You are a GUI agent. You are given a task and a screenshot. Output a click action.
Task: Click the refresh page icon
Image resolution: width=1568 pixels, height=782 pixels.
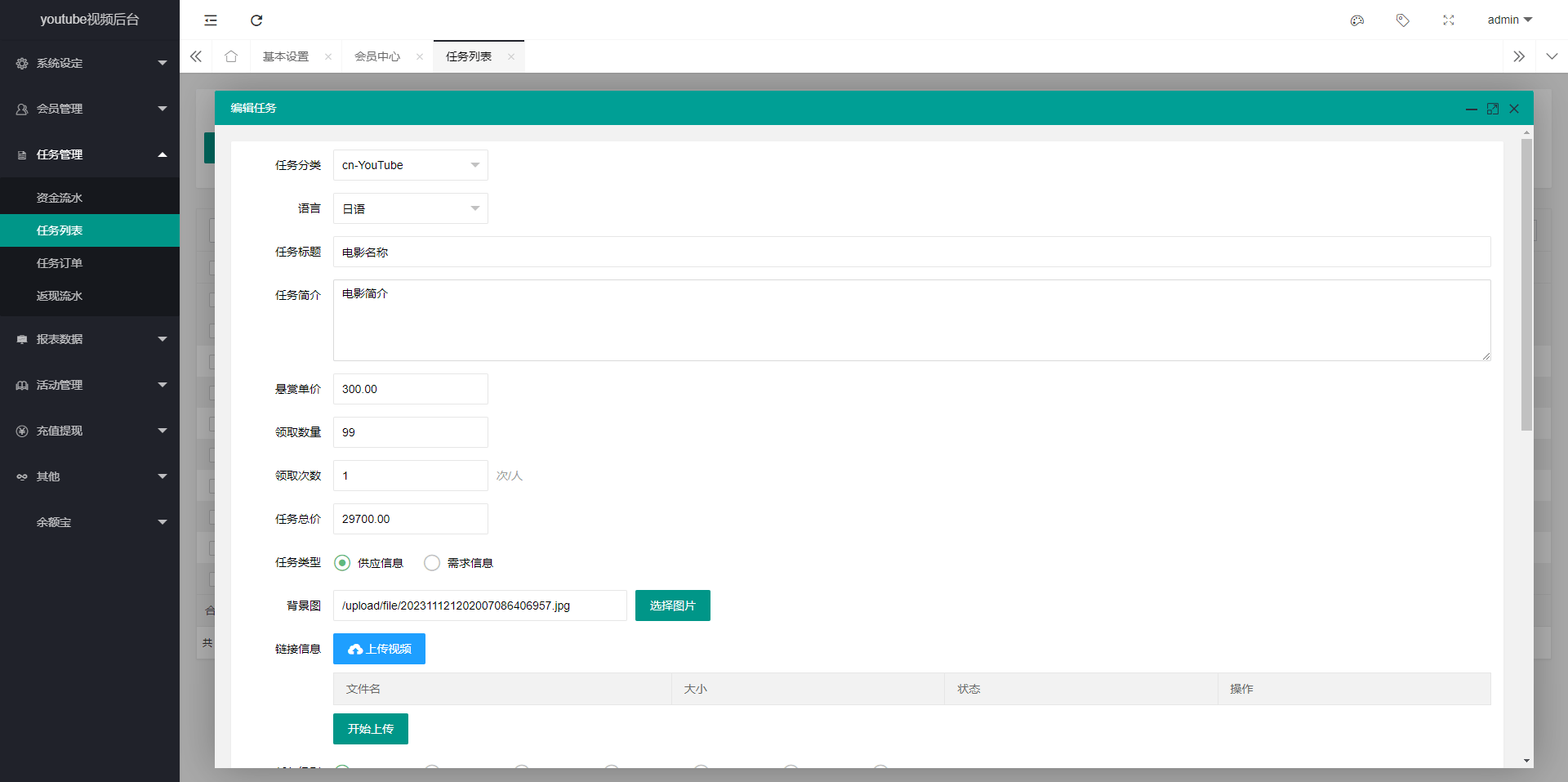click(x=256, y=20)
